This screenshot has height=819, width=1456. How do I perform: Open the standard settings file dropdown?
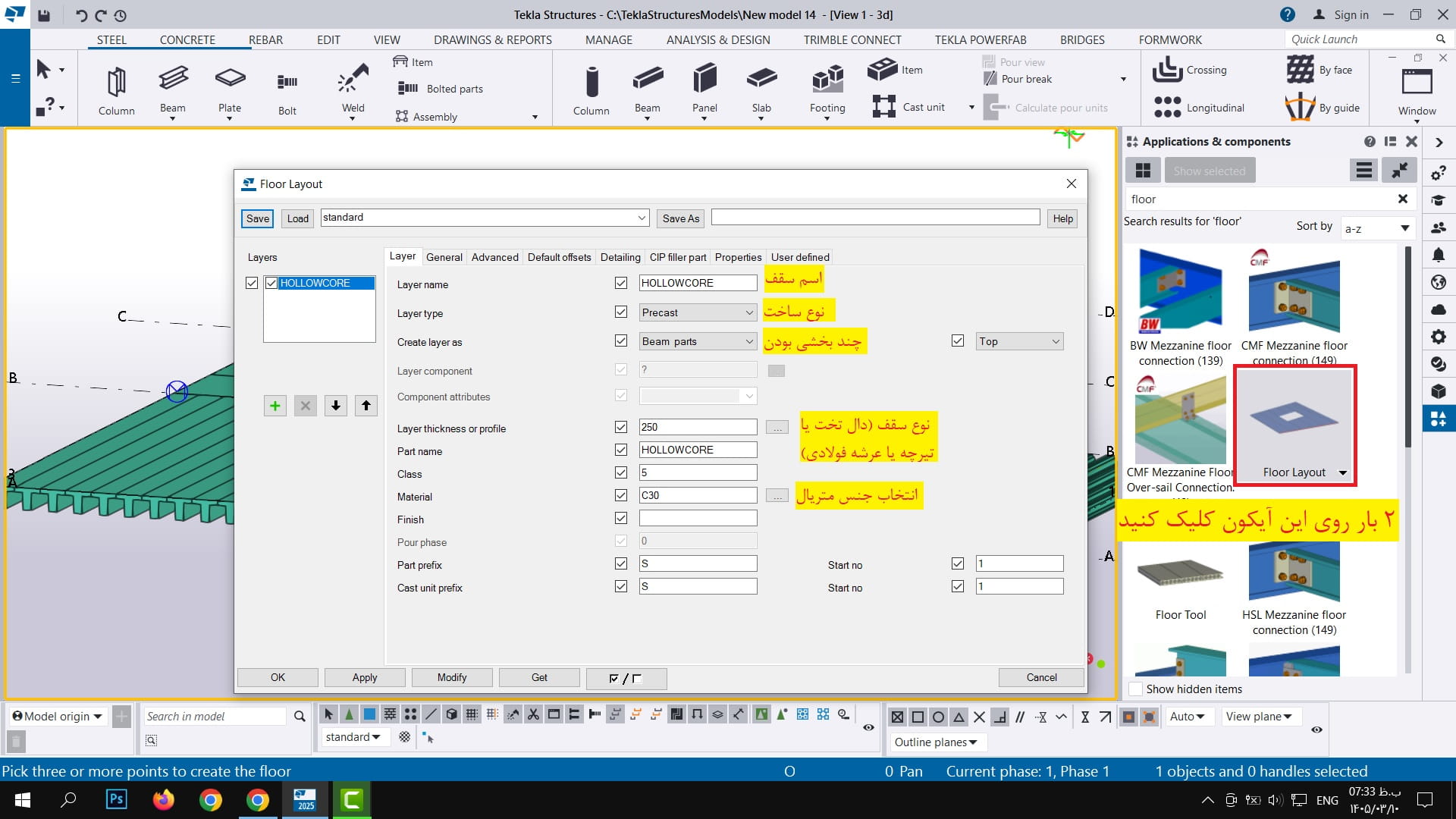click(x=485, y=218)
